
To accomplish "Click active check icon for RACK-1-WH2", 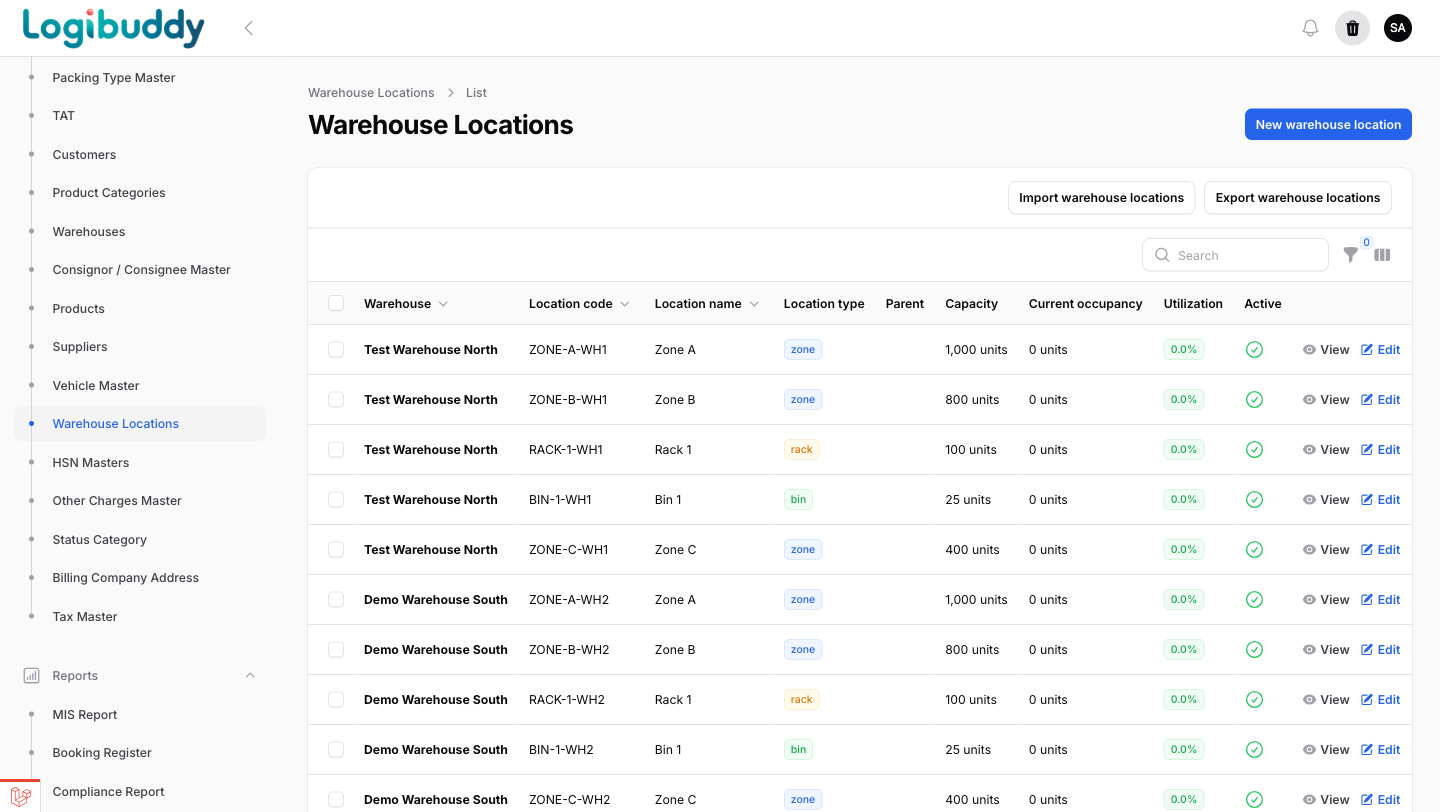I will [1254, 700].
